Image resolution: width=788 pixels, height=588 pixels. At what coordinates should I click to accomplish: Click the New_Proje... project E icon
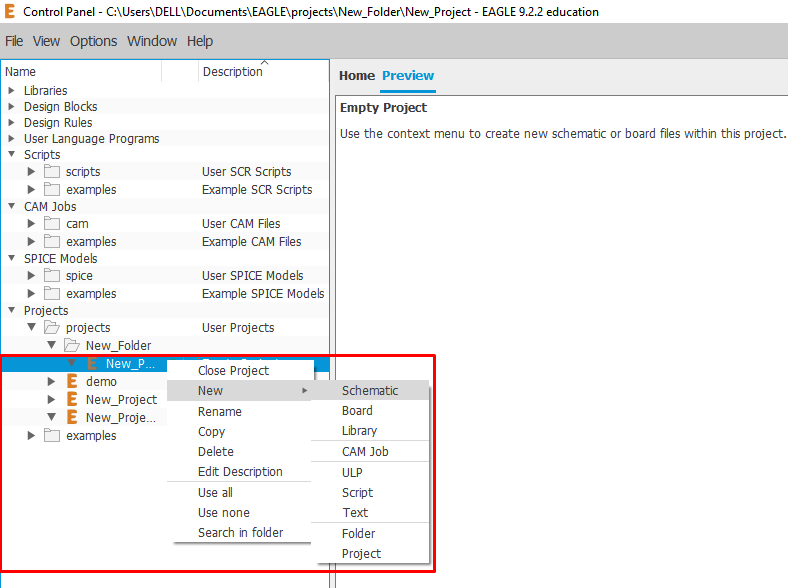click(x=72, y=417)
